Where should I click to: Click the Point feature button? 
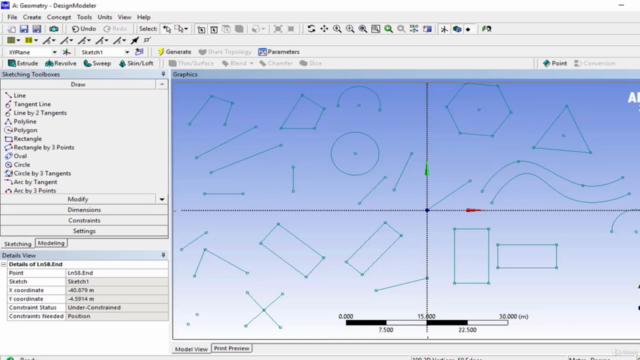click(555, 63)
